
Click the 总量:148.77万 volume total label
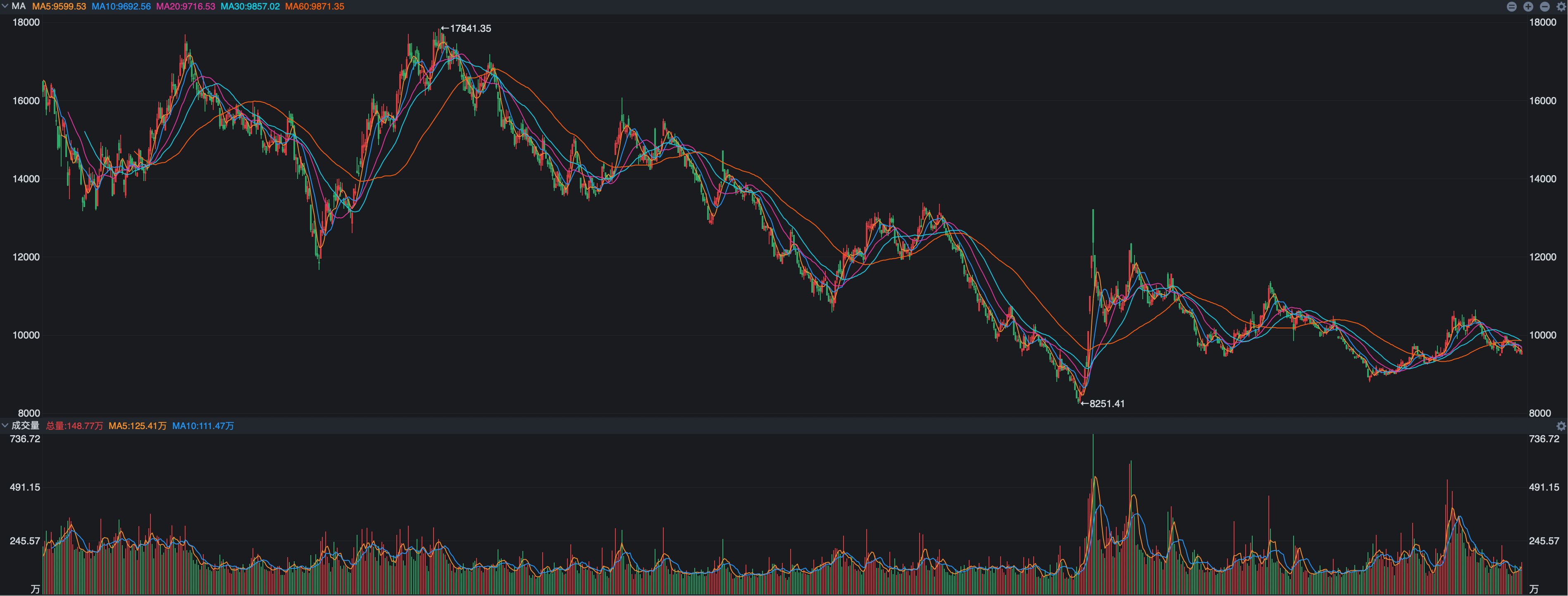(74, 426)
